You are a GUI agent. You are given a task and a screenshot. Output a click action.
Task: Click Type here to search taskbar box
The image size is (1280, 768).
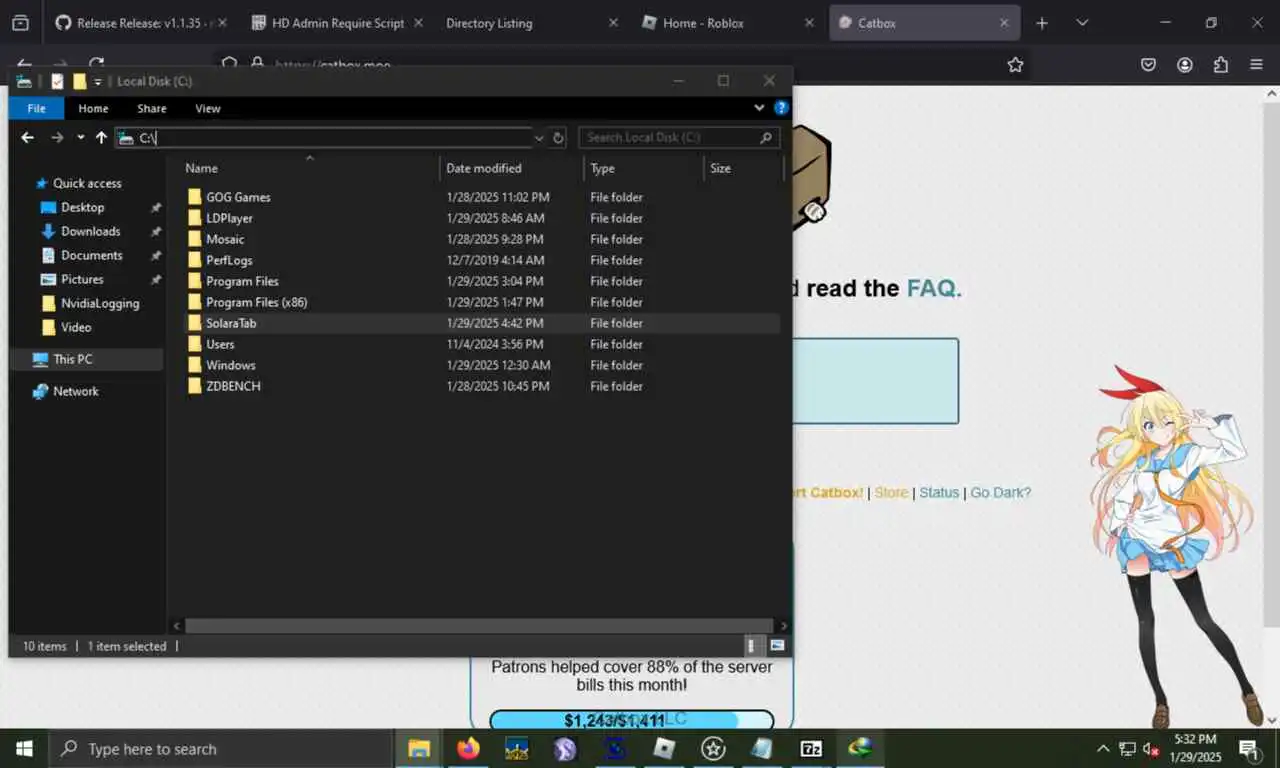click(x=220, y=748)
